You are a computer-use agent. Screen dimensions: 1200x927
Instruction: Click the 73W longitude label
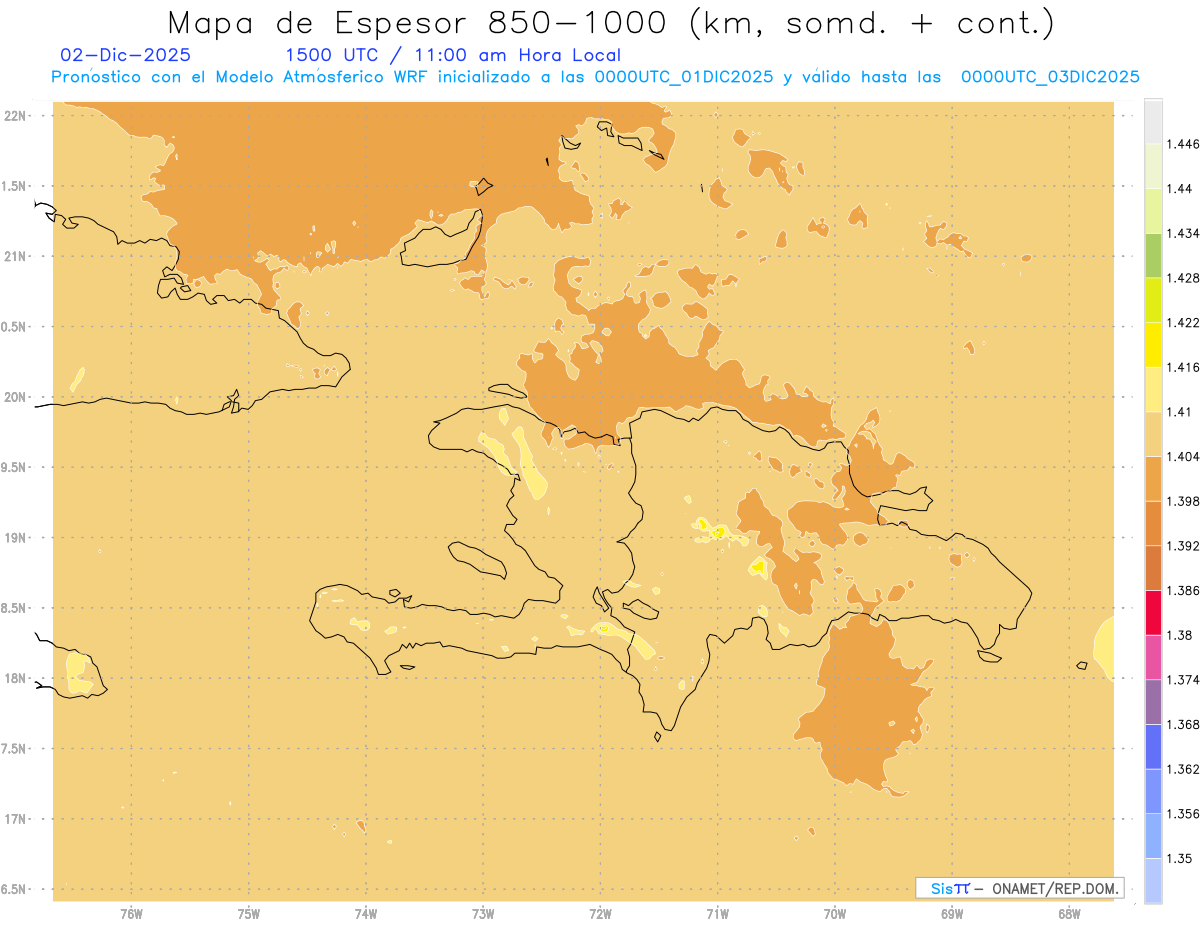click(x=483, y=913)
